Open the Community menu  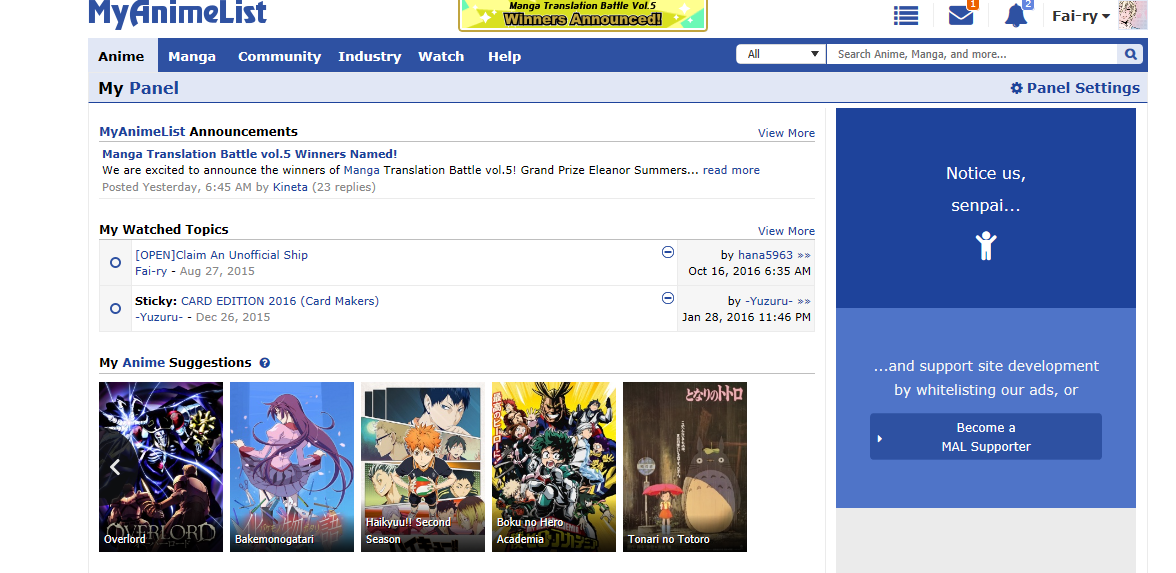point(279,56)
